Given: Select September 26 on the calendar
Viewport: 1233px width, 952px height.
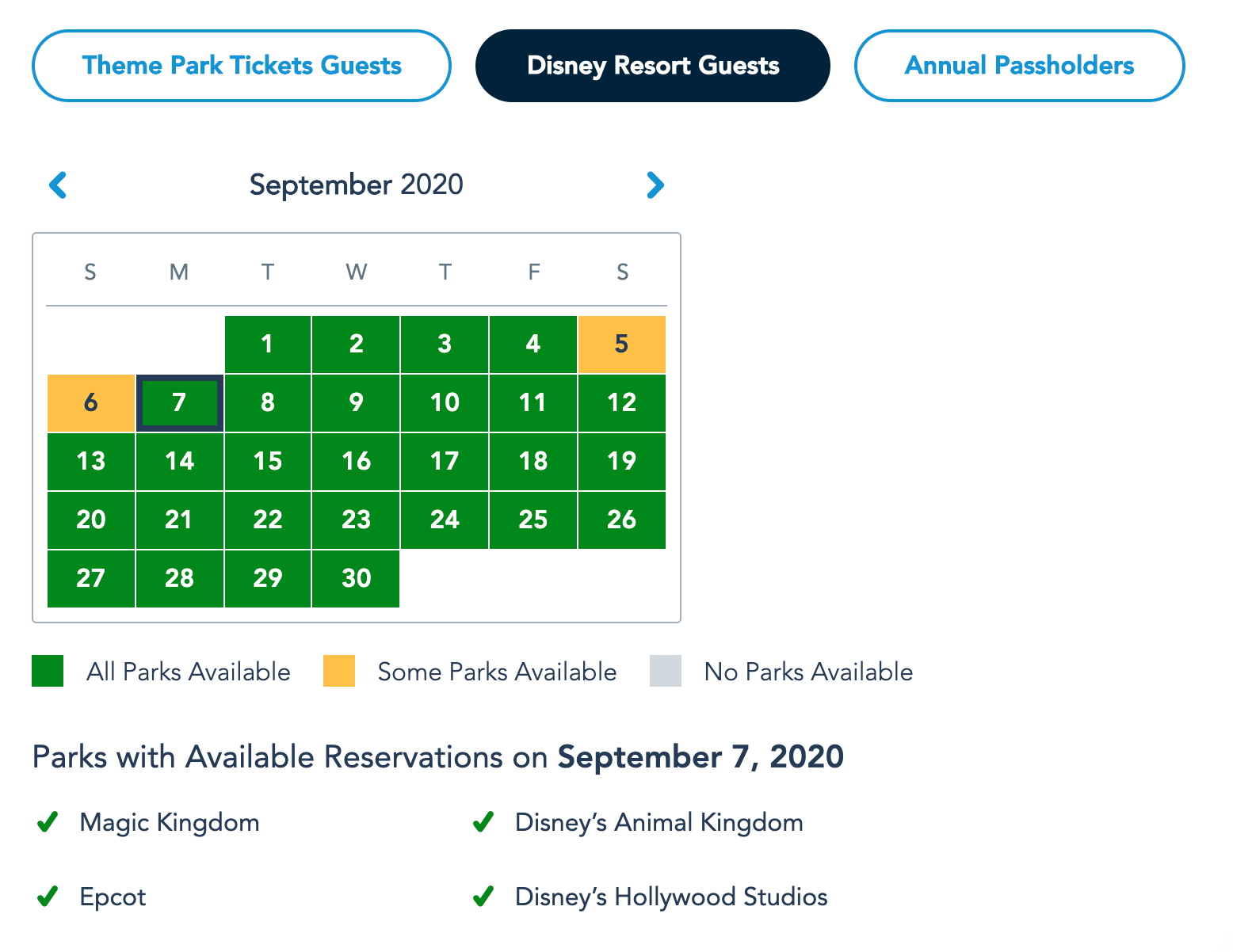Looking at the screenshot, I should click(x=622, y=520).
